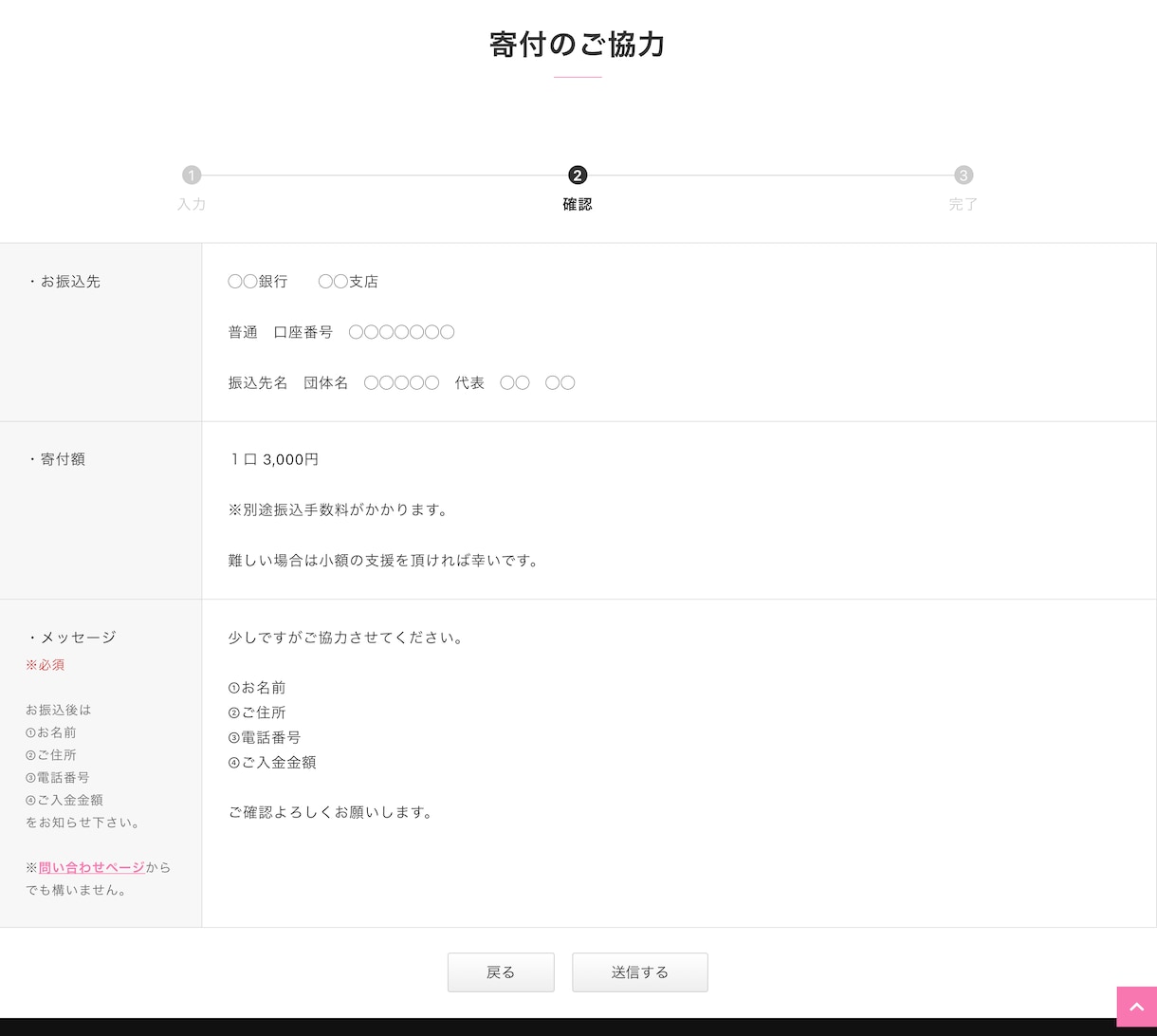Click the 入力 step label
This screenshot has width=1157, height=1036.
(192, 204)
